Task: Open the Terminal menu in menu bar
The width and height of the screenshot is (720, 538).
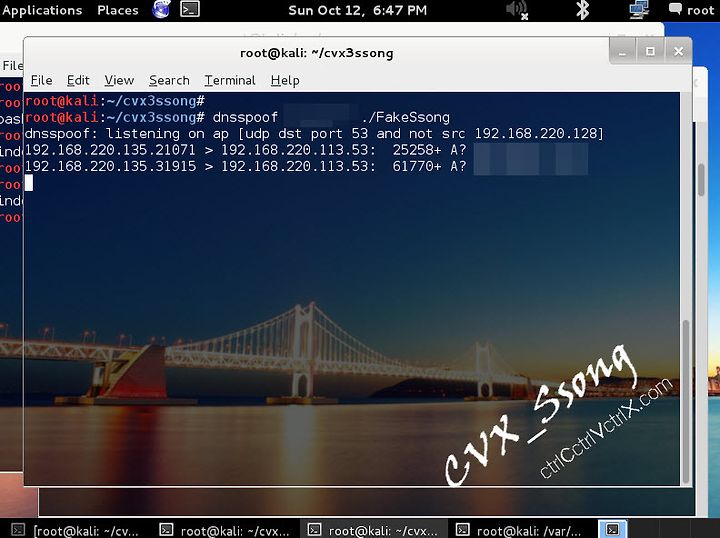Action: pos(230,80)
